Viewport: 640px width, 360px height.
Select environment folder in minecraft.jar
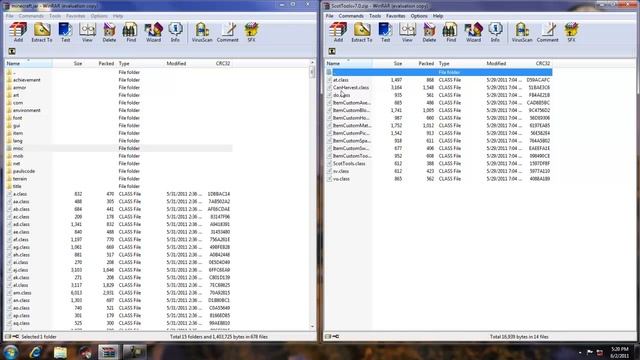click(27, 111)
